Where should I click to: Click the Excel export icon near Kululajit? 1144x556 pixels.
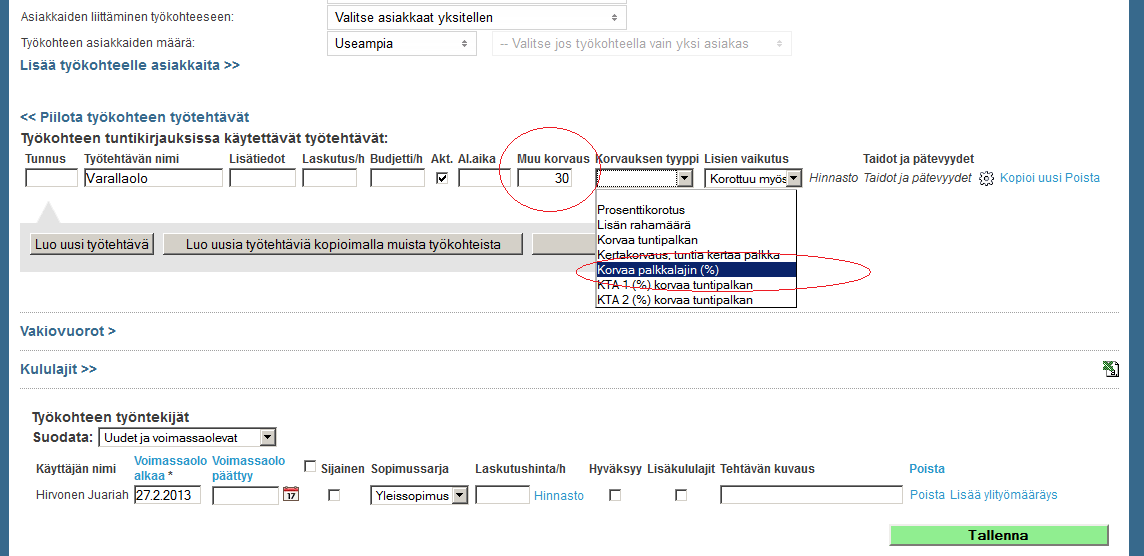1110,369
